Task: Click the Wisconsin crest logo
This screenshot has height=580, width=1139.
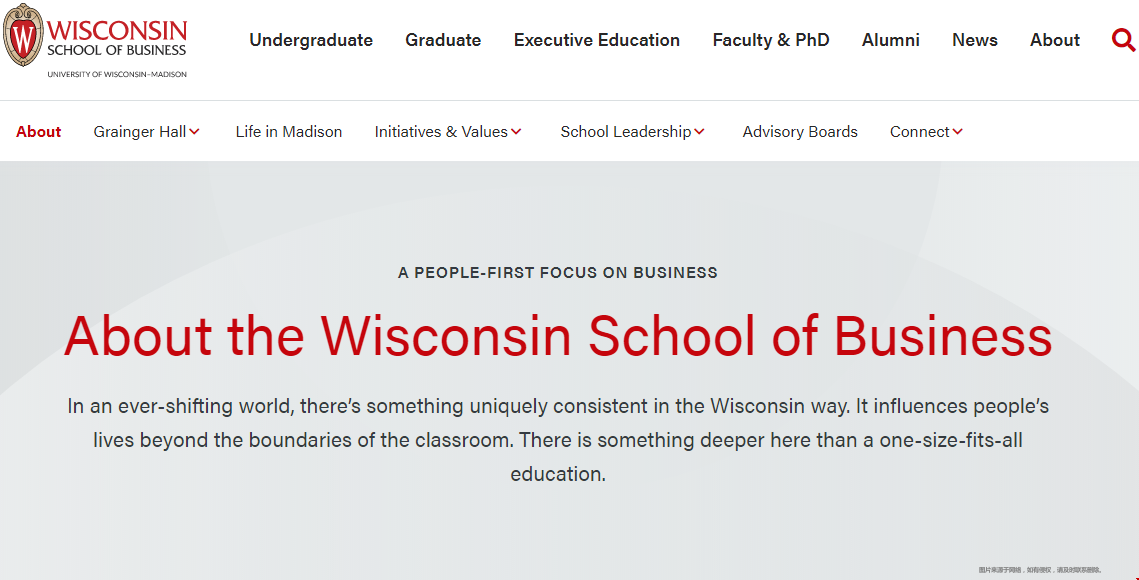Action: coord(23,35)
